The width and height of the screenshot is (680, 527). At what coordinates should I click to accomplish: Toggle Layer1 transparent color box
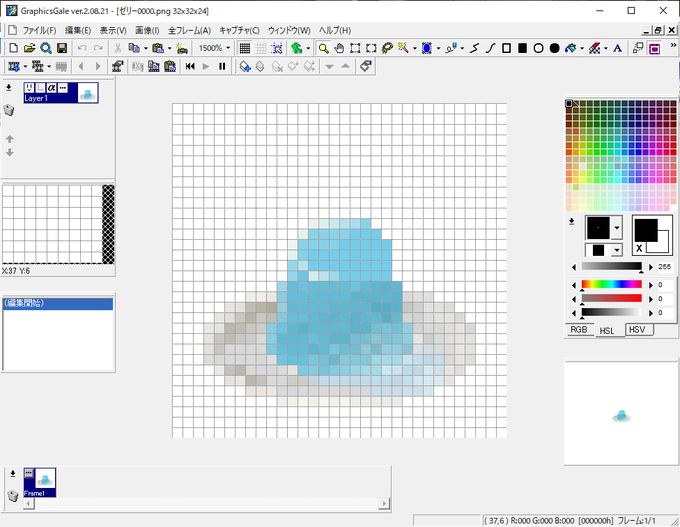point(40,88)
